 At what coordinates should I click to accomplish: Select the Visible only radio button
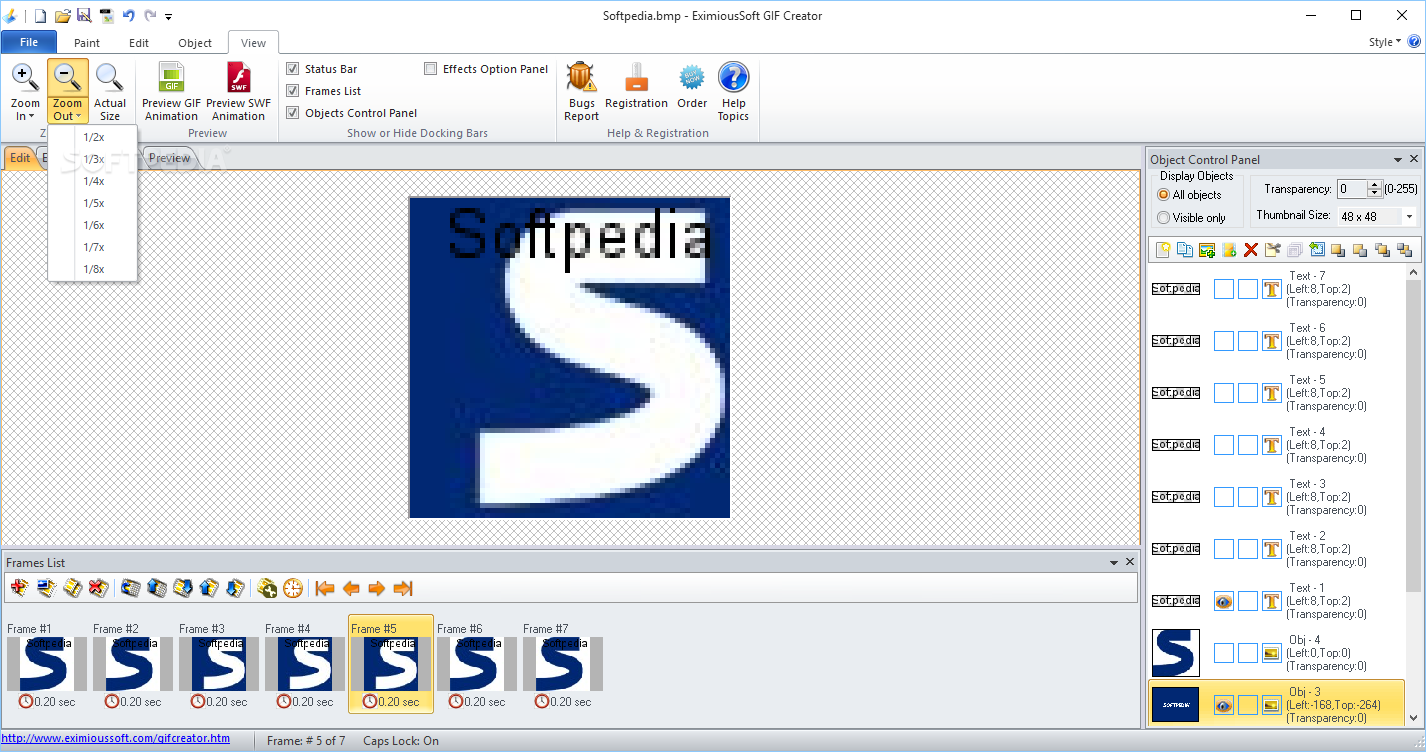tap(1163, 218)
